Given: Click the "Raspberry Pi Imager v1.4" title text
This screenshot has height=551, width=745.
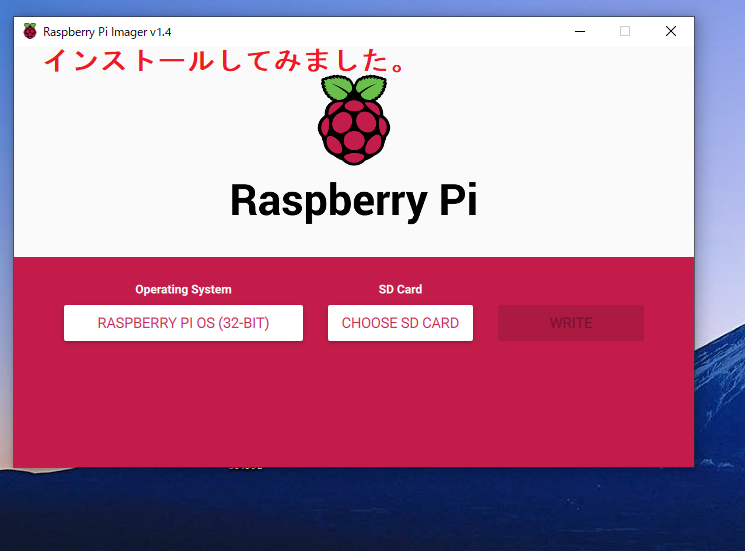Looking at the screenshot, I should [107, 32].
